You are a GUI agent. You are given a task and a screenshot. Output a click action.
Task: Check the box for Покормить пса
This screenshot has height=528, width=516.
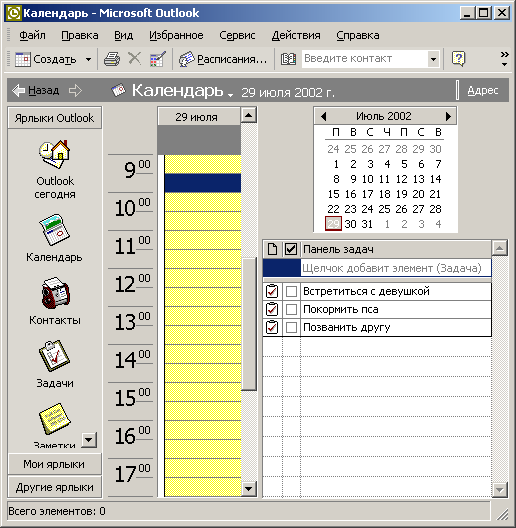click(291, 309)
